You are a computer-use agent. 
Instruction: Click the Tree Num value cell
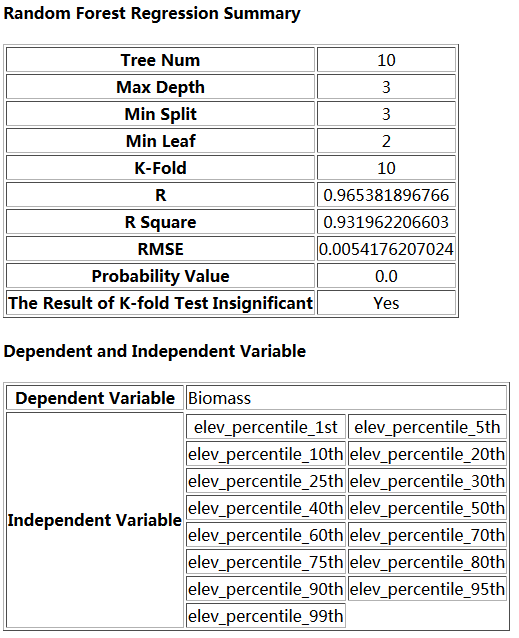(386, 60)
